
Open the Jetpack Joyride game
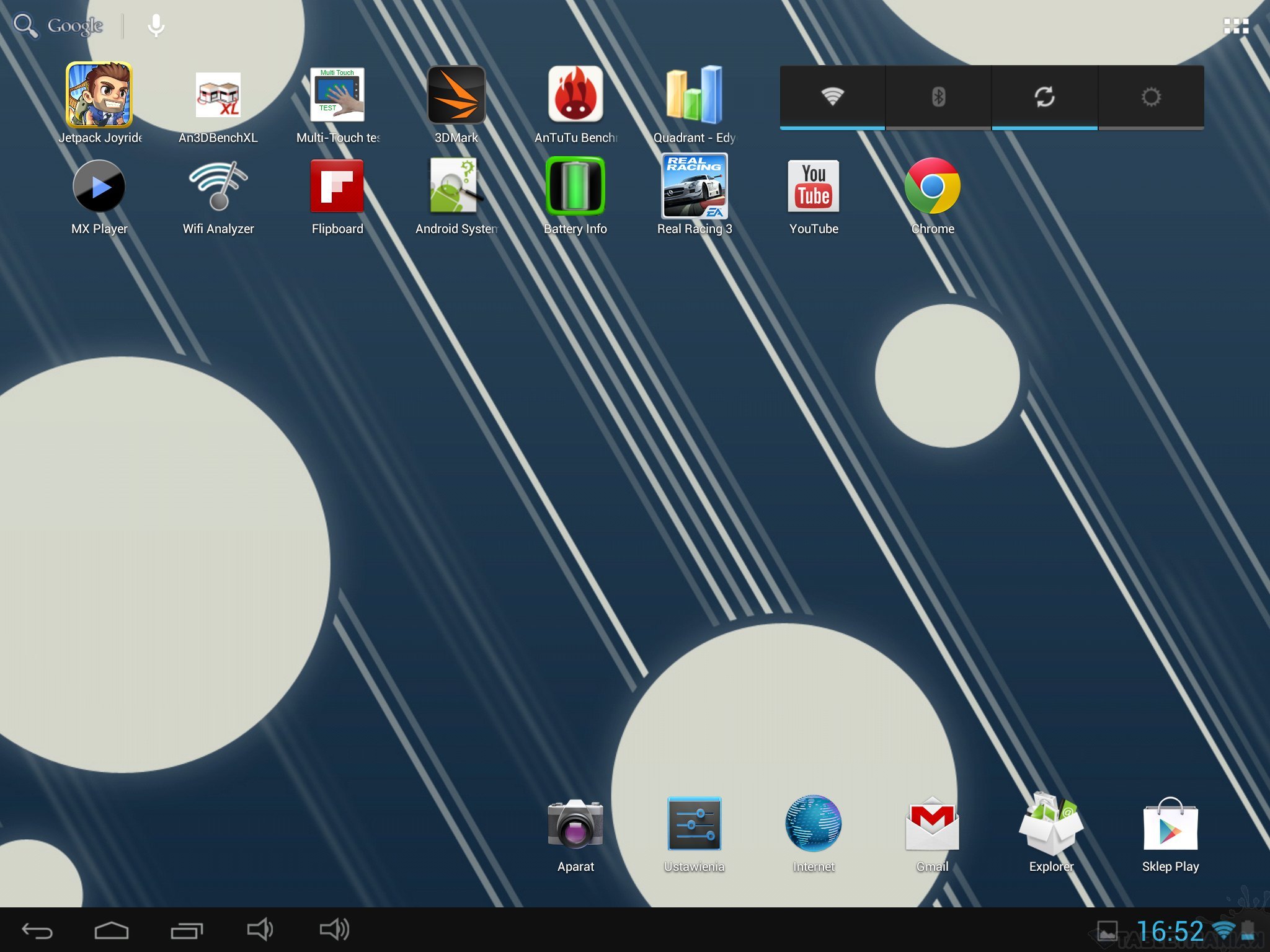pos(99,95)
